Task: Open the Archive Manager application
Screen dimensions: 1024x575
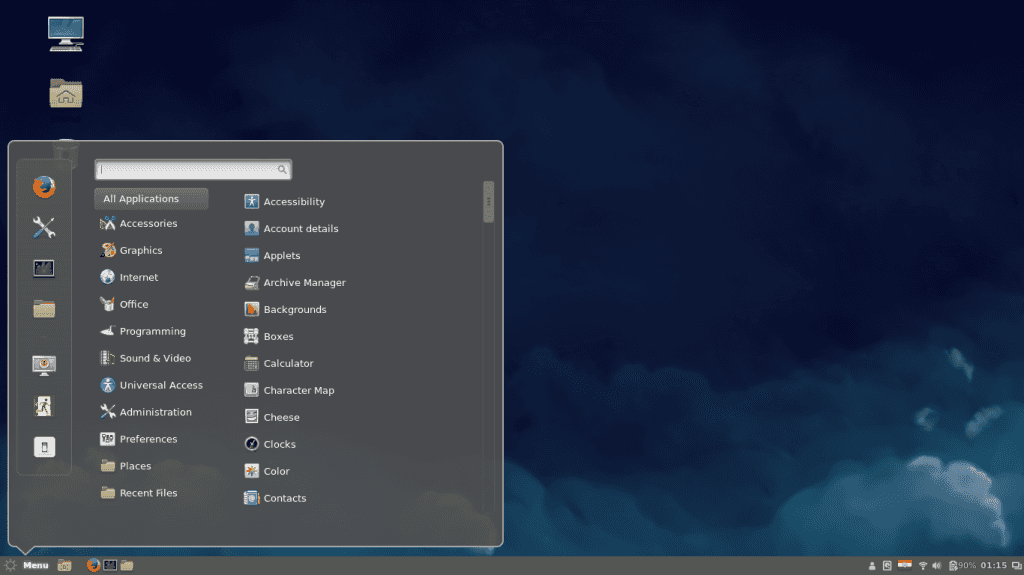Action: click(304, 283)
